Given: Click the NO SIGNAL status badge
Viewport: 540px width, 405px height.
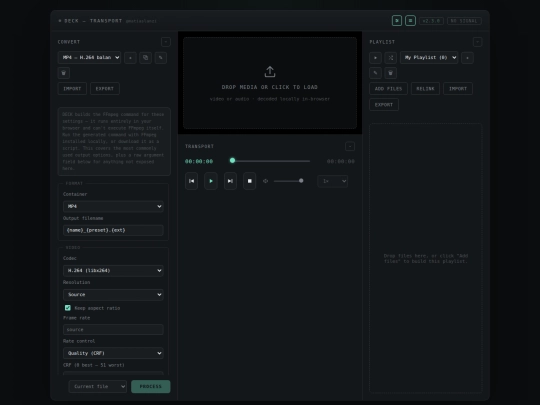Looking at the screenshot, I should 464,21.
